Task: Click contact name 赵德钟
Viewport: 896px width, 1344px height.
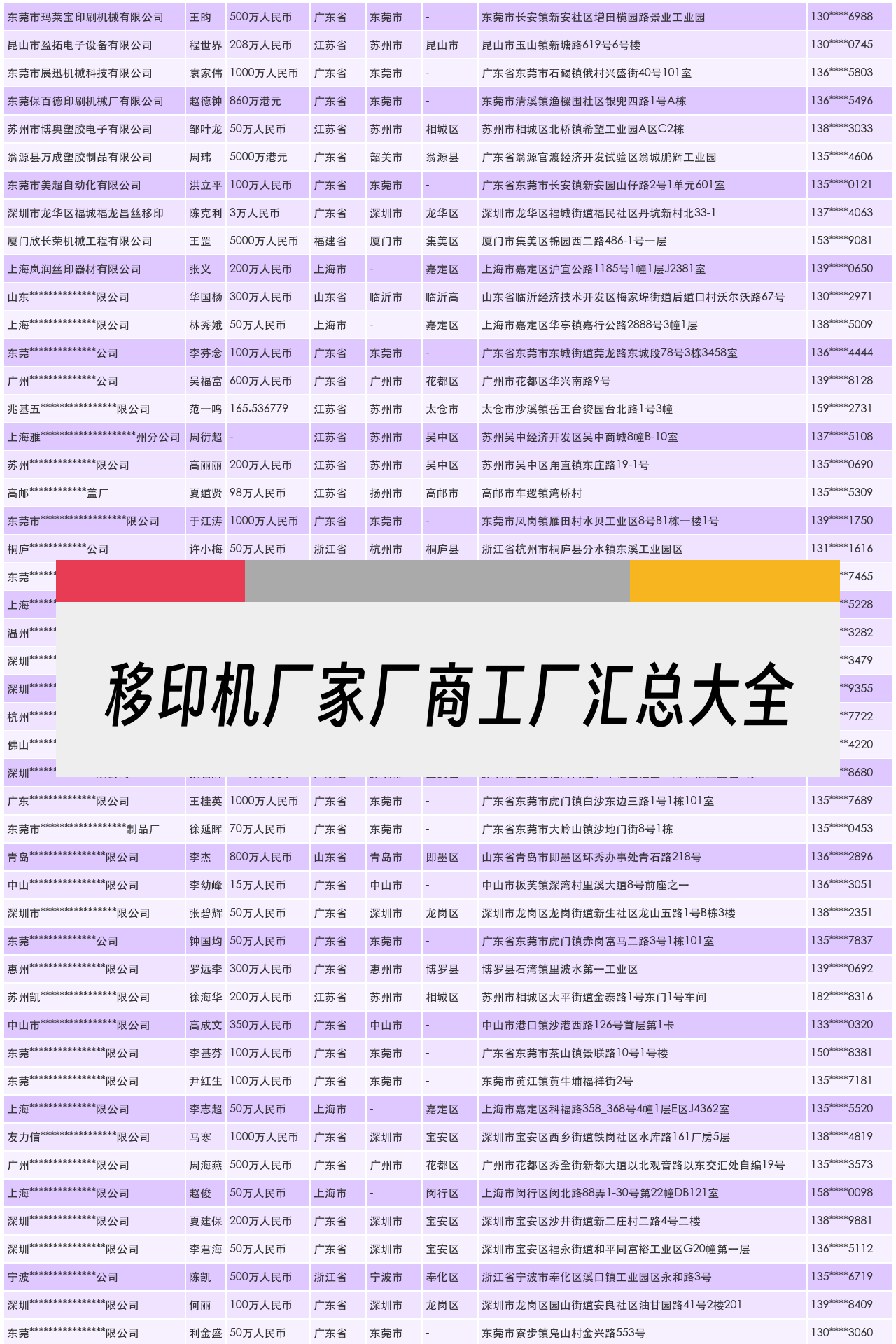Action: coord(206,101)
